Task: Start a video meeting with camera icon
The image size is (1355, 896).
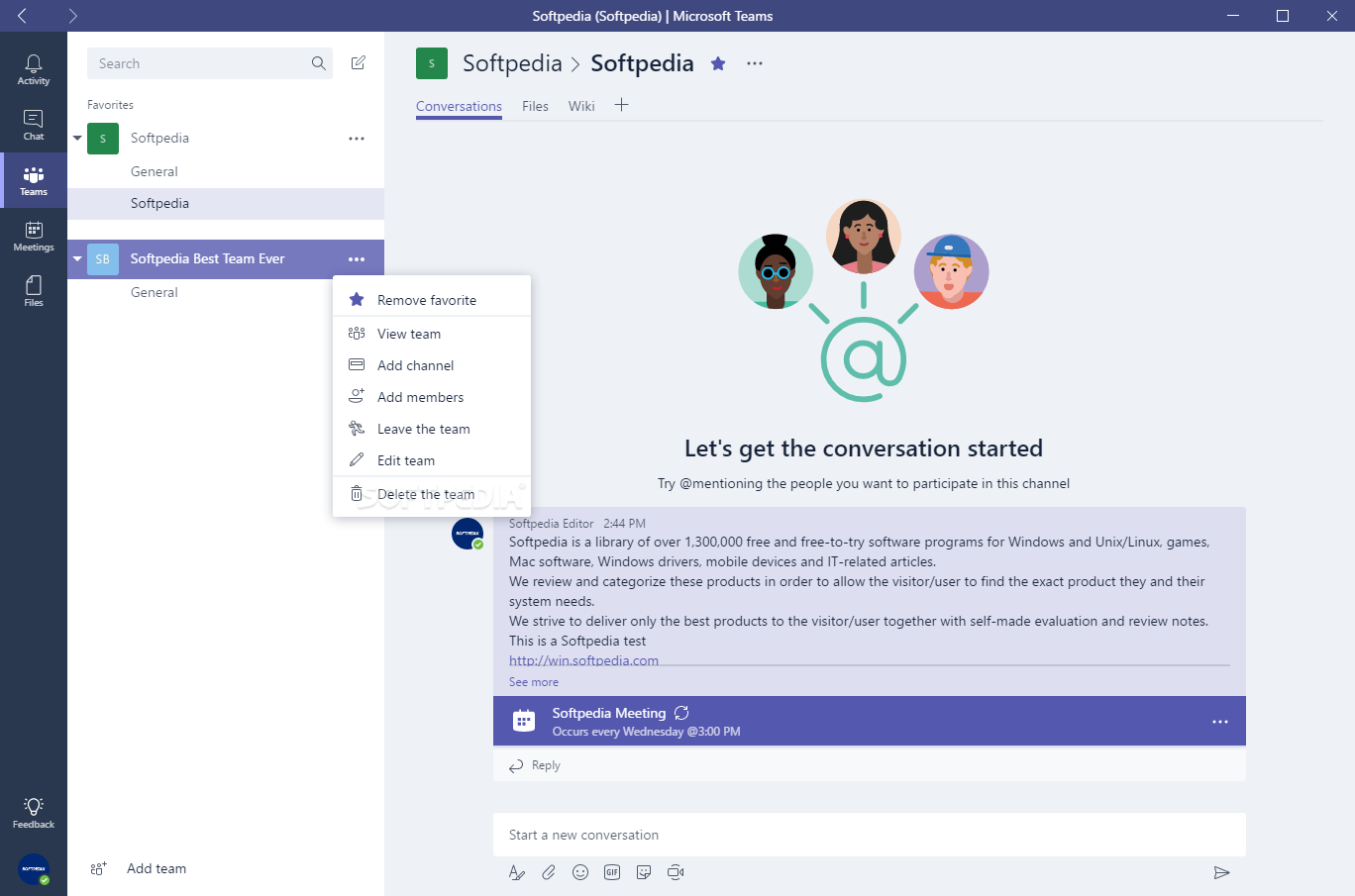Action: [676, 872]
